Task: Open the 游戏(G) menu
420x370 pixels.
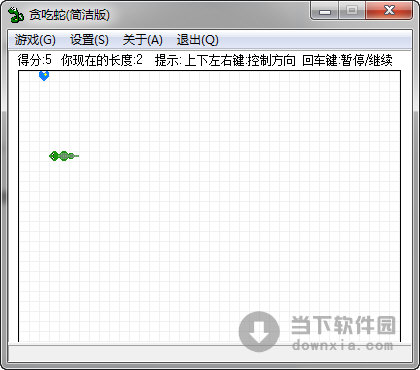Action: pyautogui.click(x=35, y=40)
